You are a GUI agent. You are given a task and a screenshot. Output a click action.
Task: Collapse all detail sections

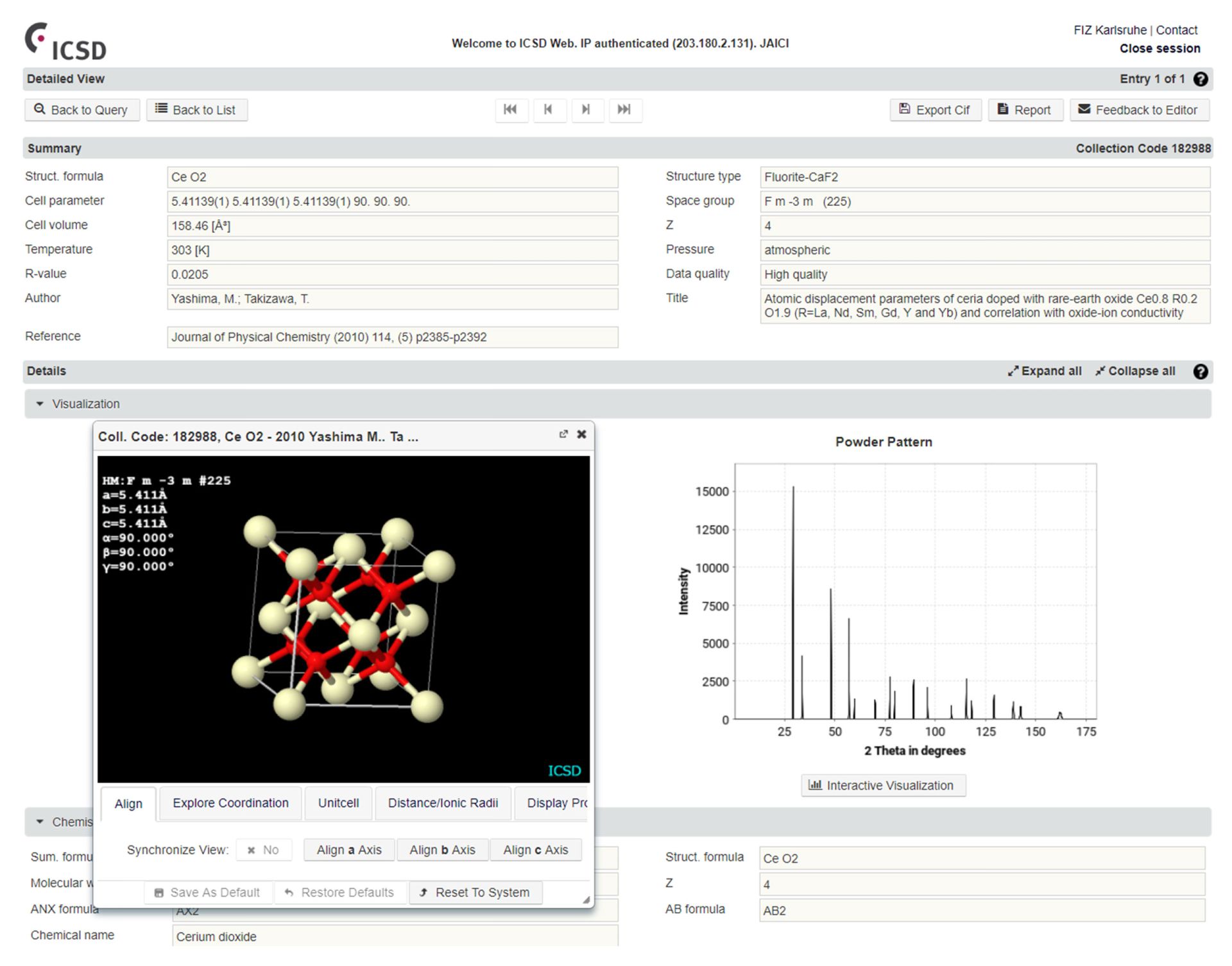(1135, 371)
